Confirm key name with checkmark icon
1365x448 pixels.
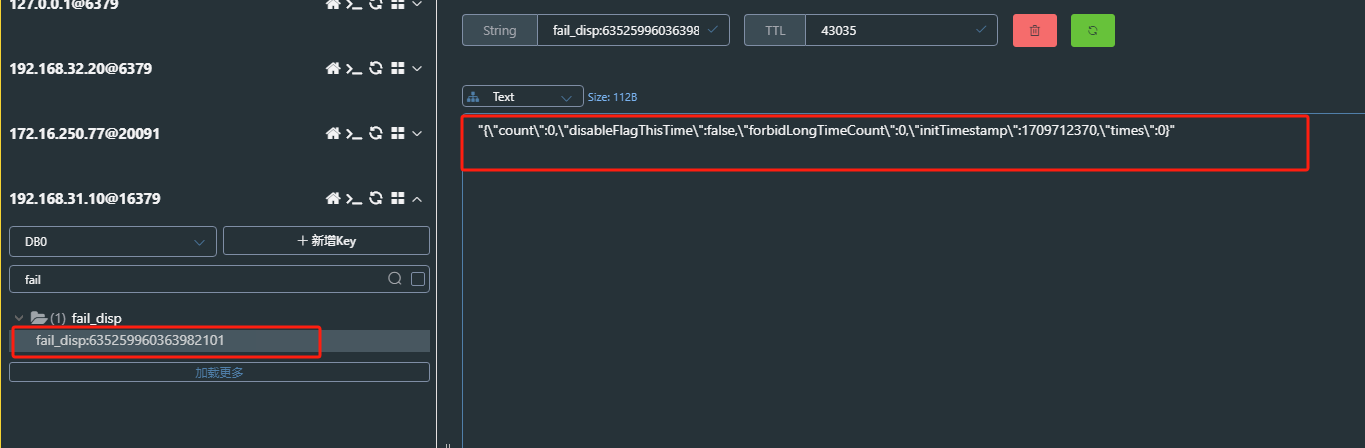[x=712, y=31]
